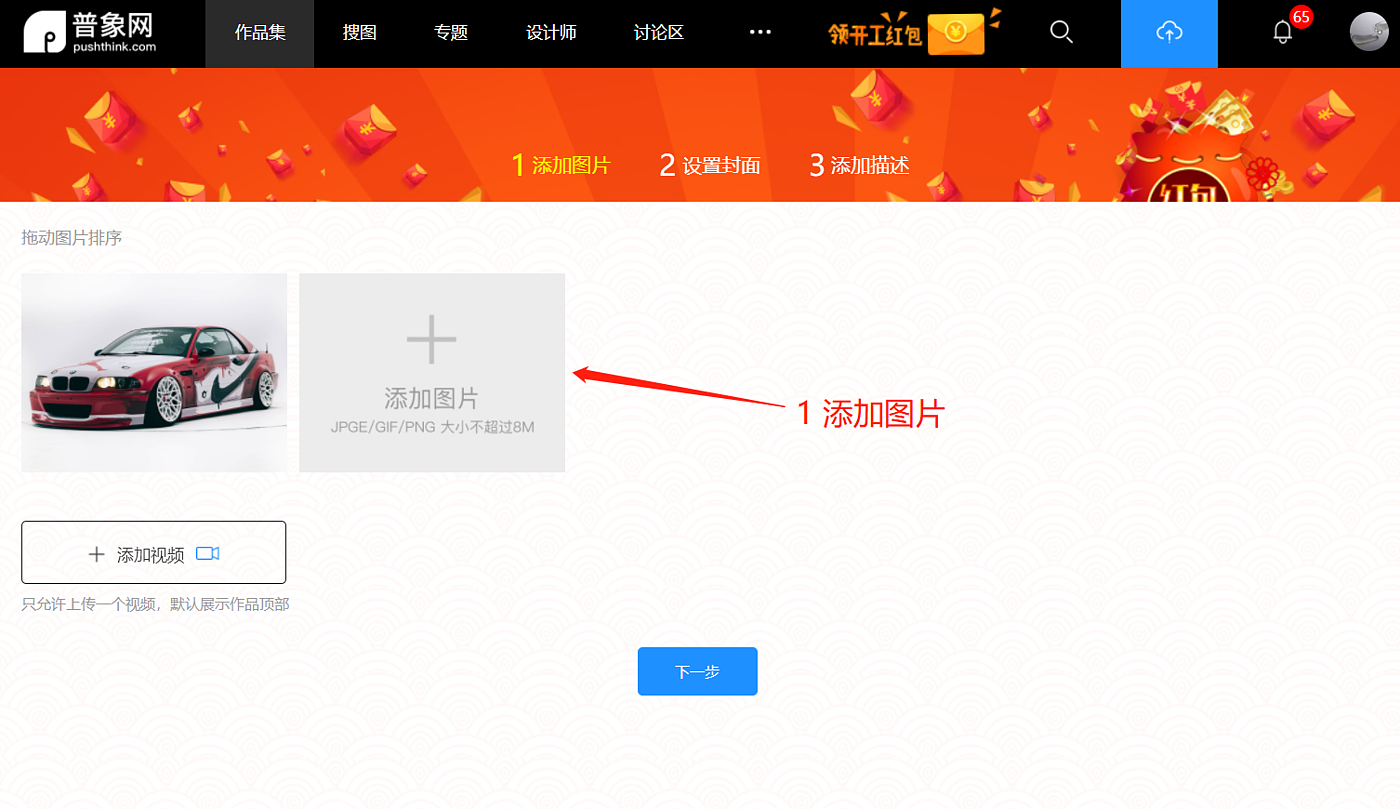Click the cloud upload icon
The width and height of the screenshot is (1400, 809).
[1169, 33]
